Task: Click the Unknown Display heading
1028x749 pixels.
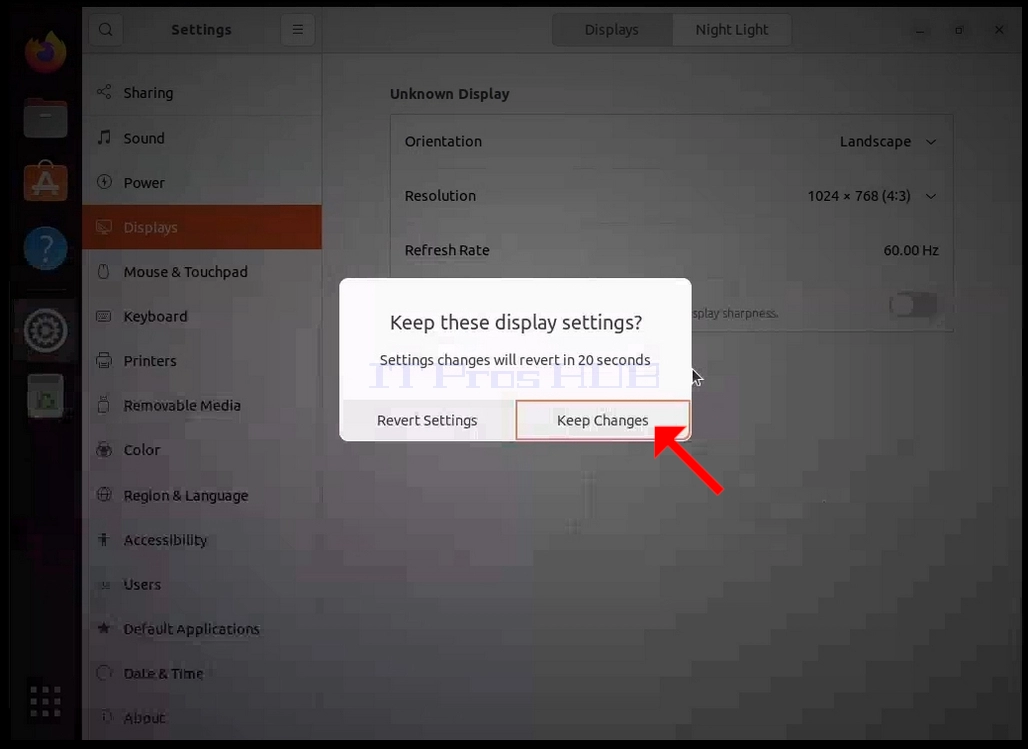Action: [450, 94]
